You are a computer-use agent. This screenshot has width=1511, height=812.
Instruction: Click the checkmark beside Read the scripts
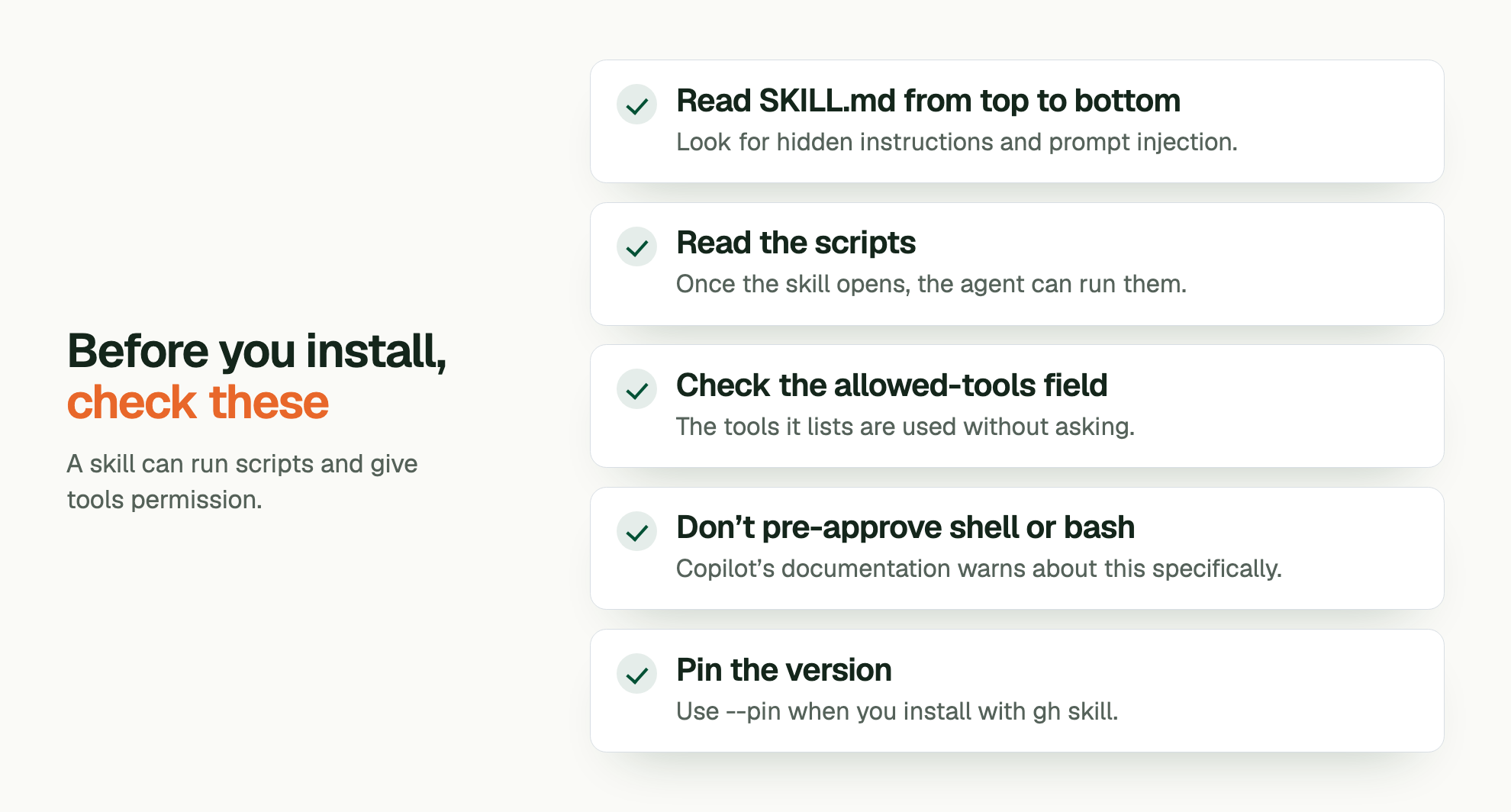point(636,246)
